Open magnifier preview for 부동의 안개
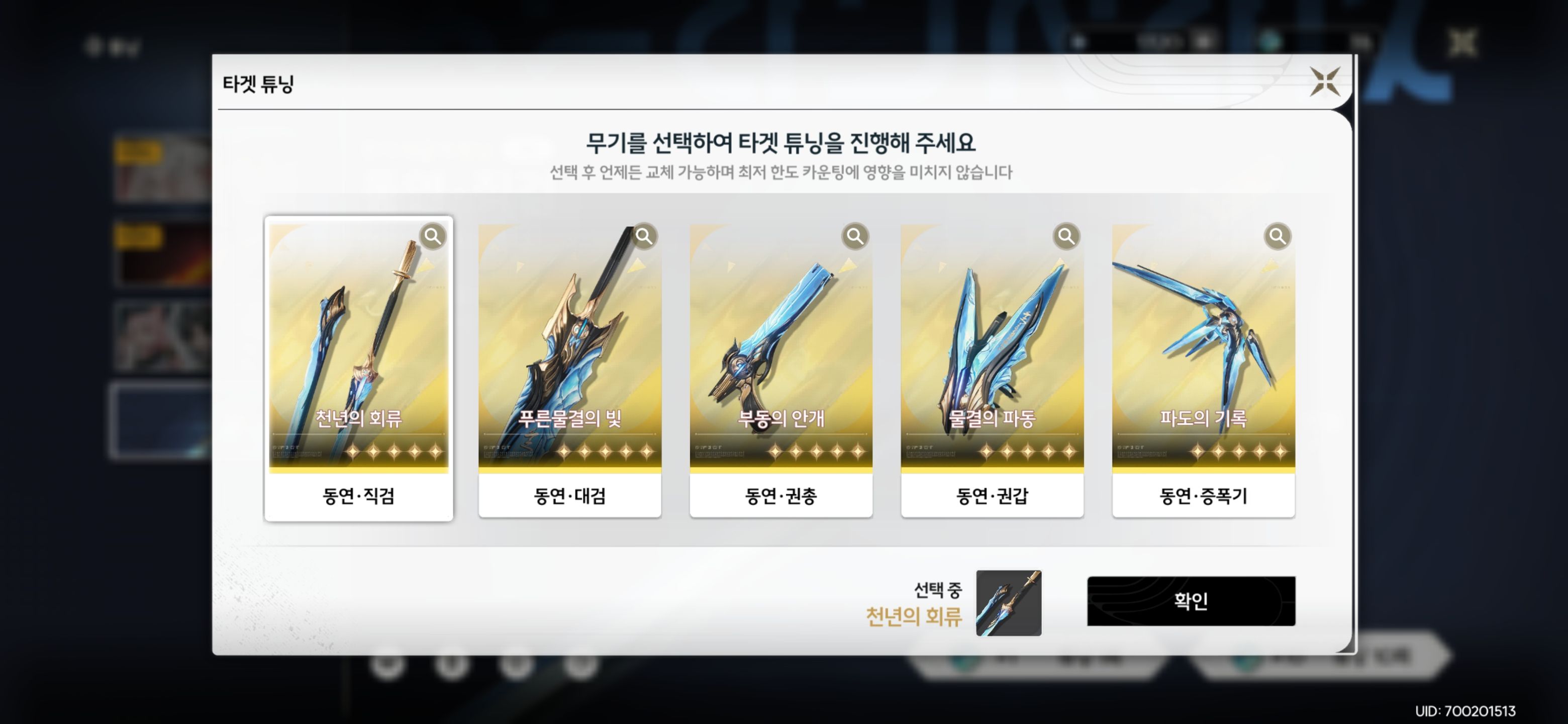The height and width of the screenshot is (724, 1568). tap(855, 236)
